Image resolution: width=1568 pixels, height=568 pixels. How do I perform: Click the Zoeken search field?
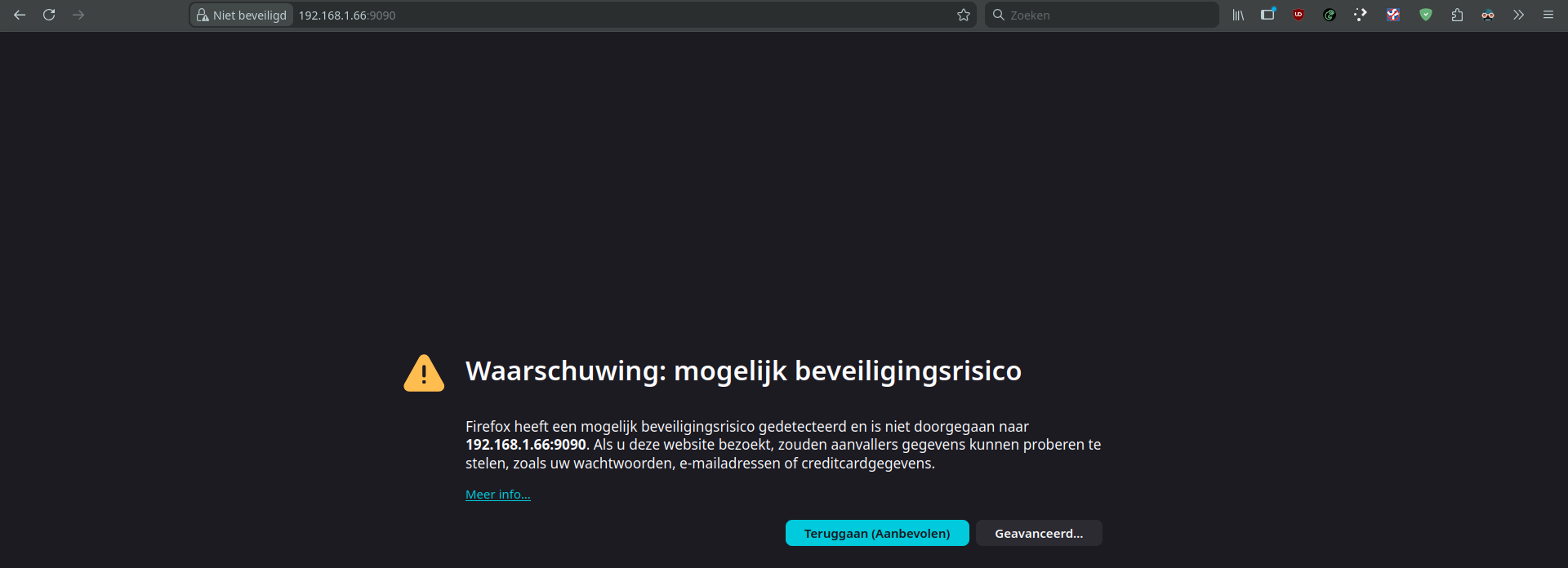pos(1102,15)
